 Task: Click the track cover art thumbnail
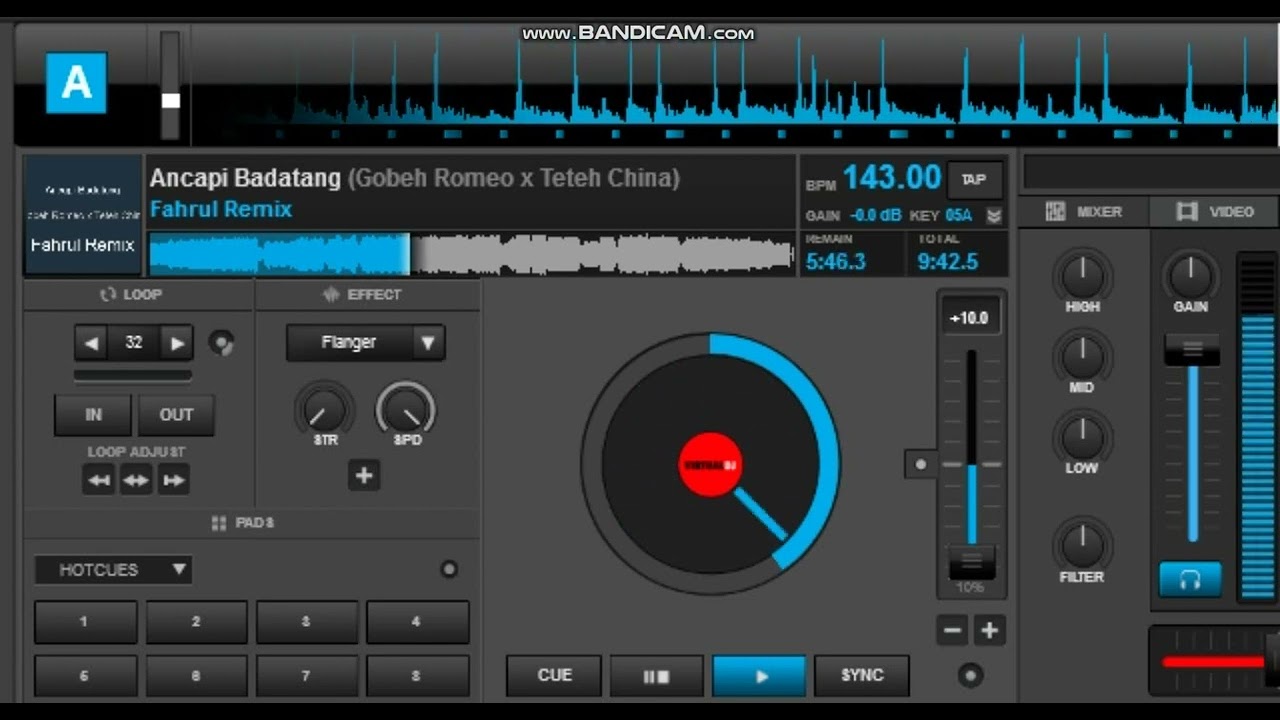point(83,215)
